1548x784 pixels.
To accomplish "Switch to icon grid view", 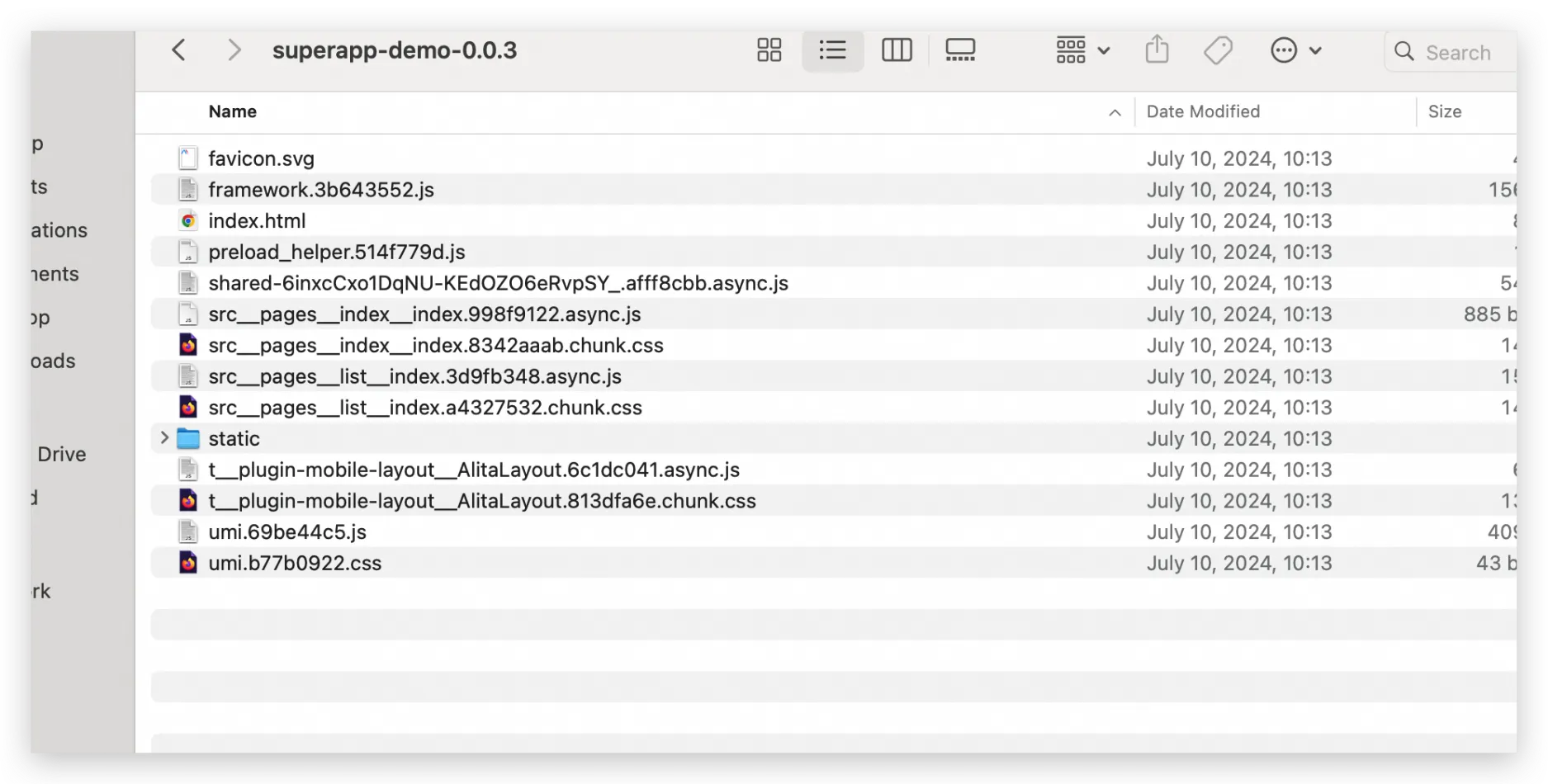I will 769,50.
